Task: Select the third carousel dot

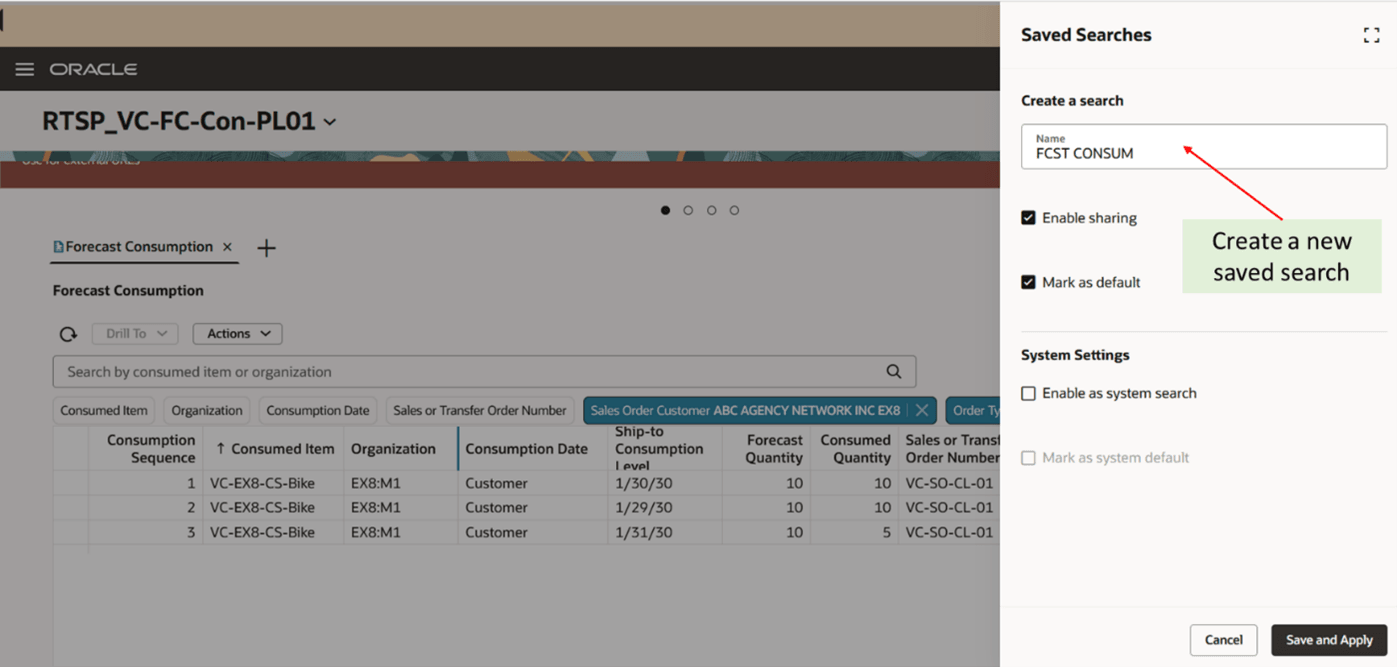Action: click(711, 210)
